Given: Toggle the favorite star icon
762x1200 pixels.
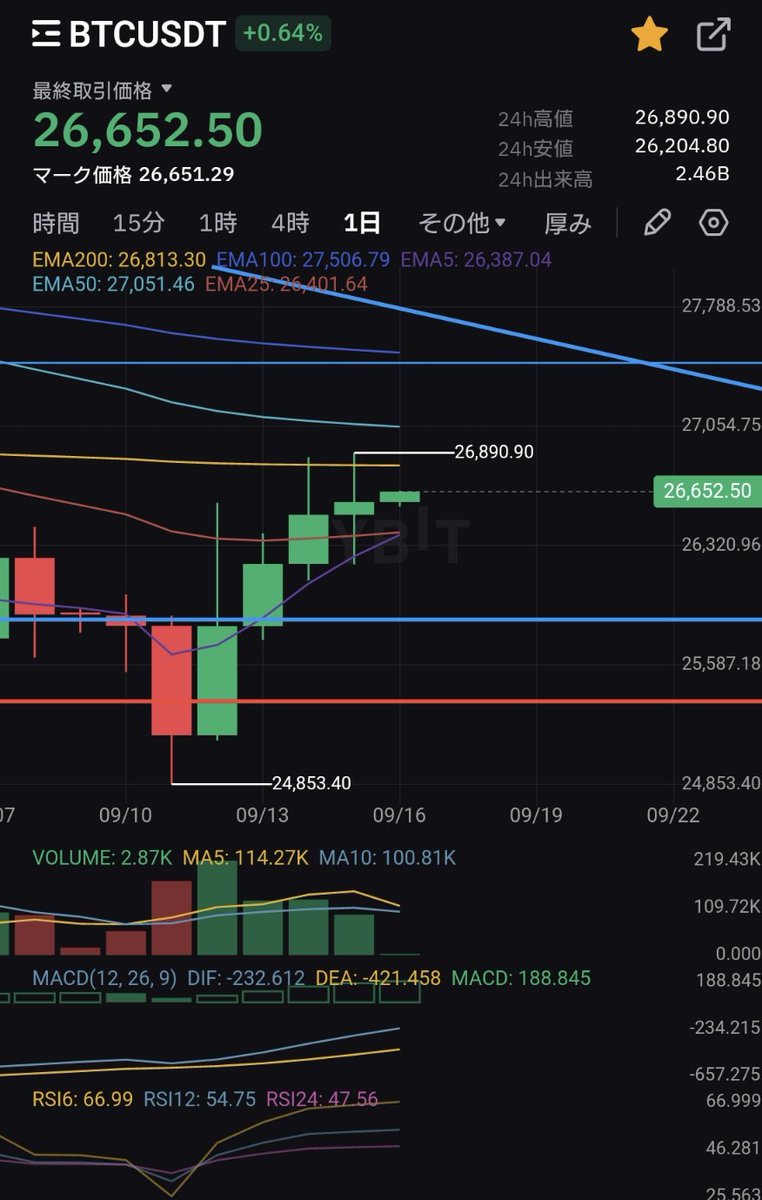Looking at the screenshot, I should point(649,35).
